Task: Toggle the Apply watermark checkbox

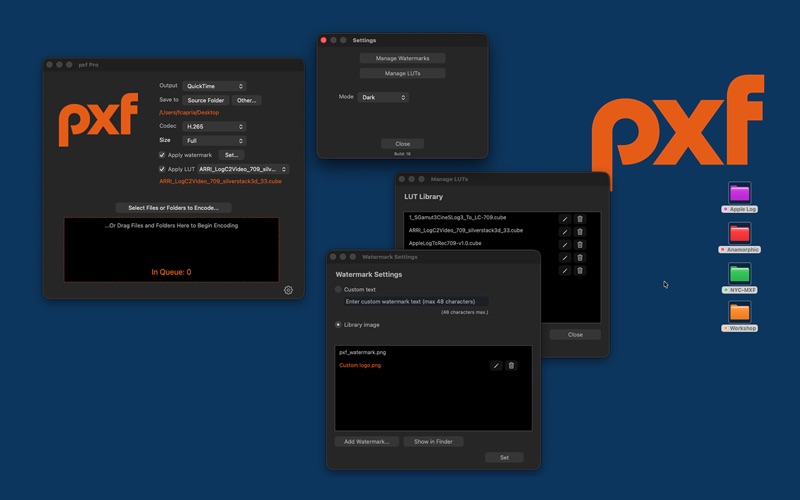Action: [162, 155]
